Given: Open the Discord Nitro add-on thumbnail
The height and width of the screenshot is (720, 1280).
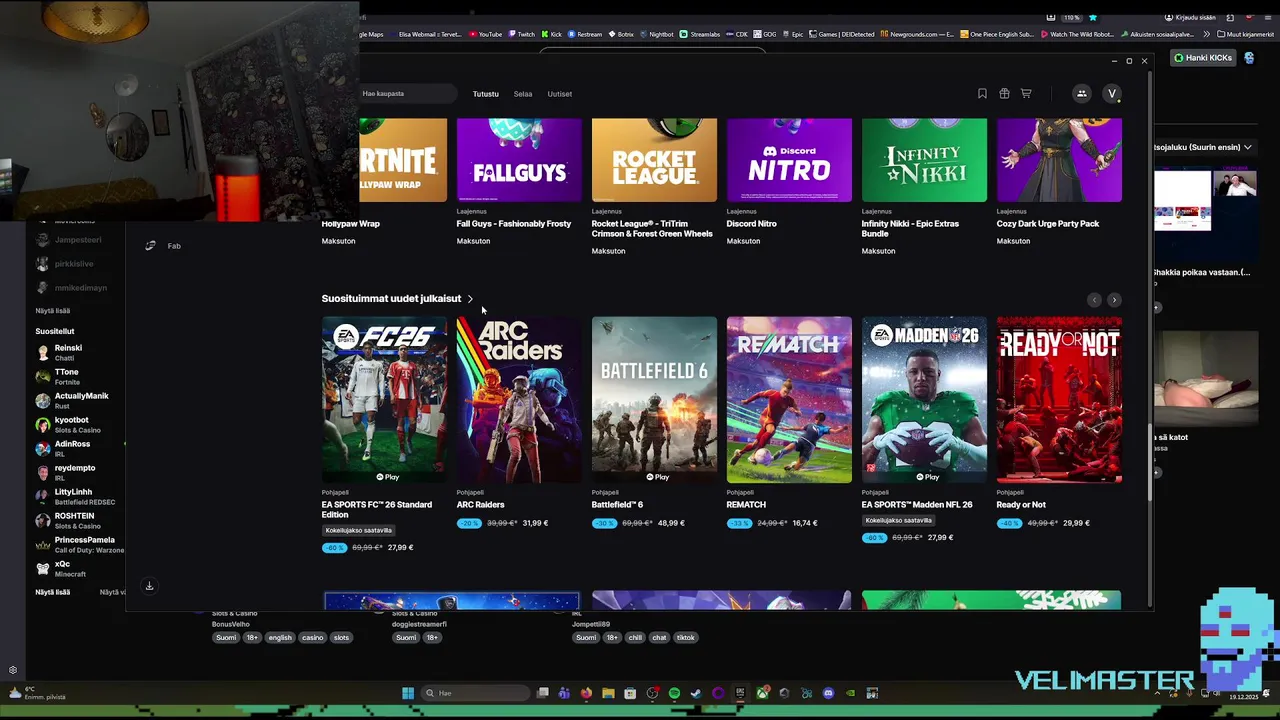Looking at the screenshot, I should coord(789,160).
